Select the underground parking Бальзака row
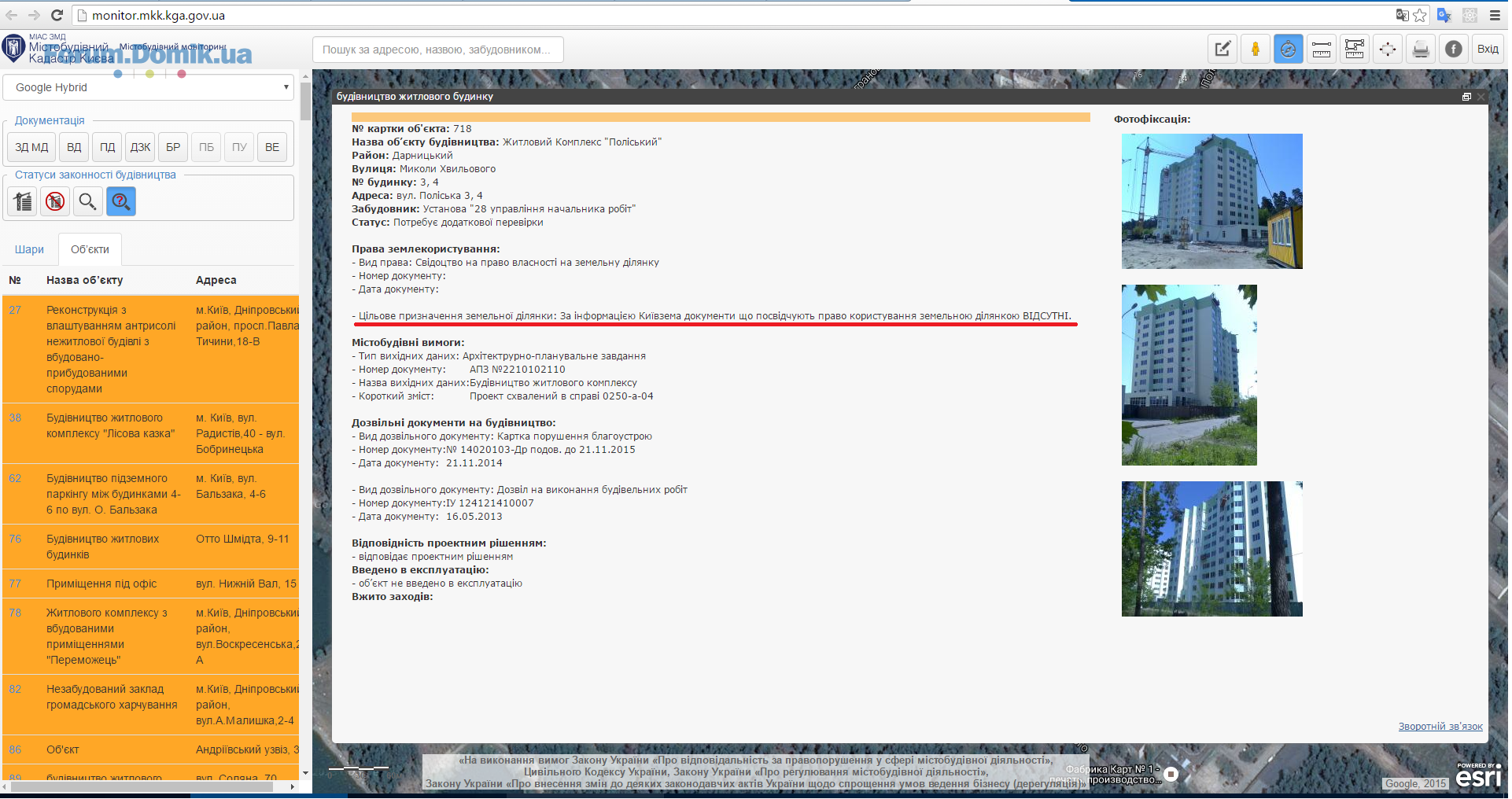1512x799 pixels. point(151,494)
